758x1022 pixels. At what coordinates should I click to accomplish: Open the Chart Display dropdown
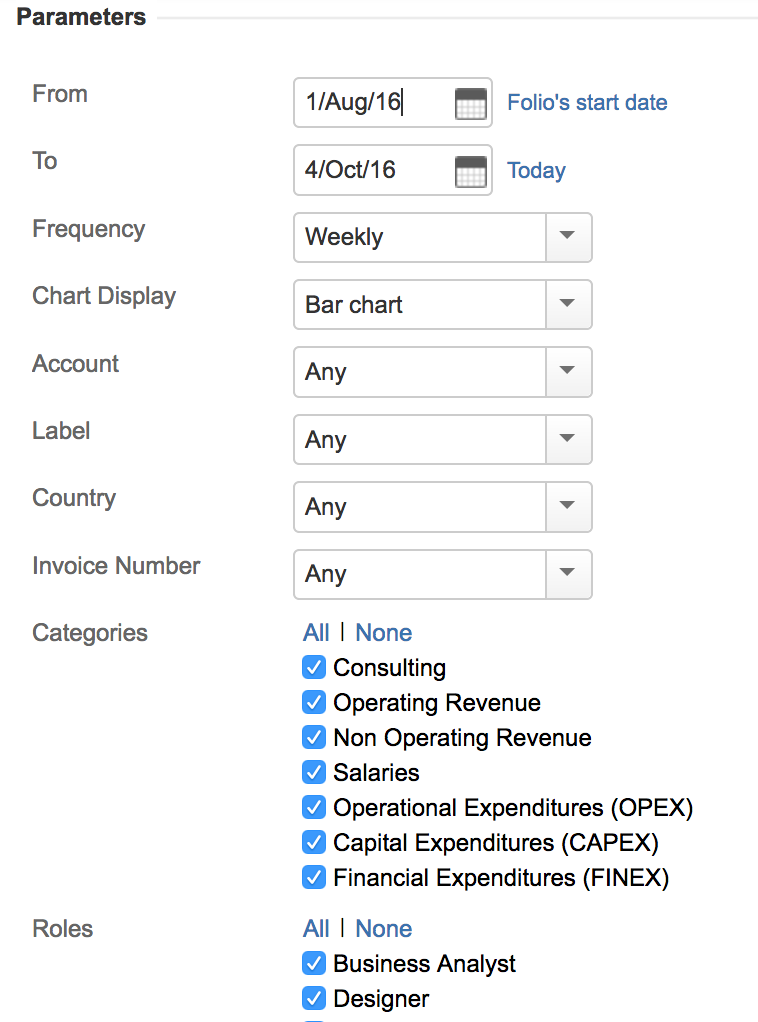568,305
